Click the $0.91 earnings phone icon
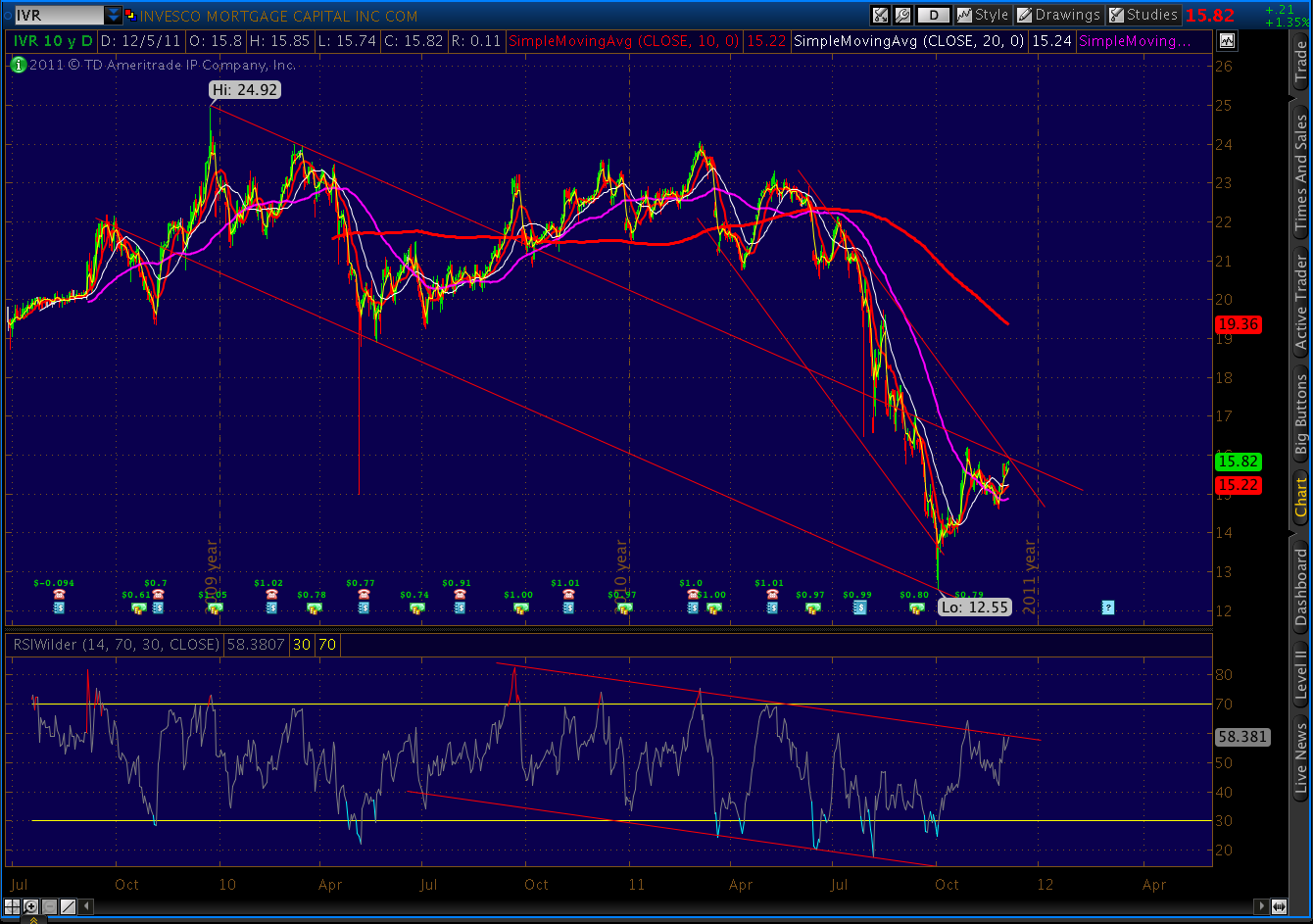 pyautogui.click(x=459, y=594)
